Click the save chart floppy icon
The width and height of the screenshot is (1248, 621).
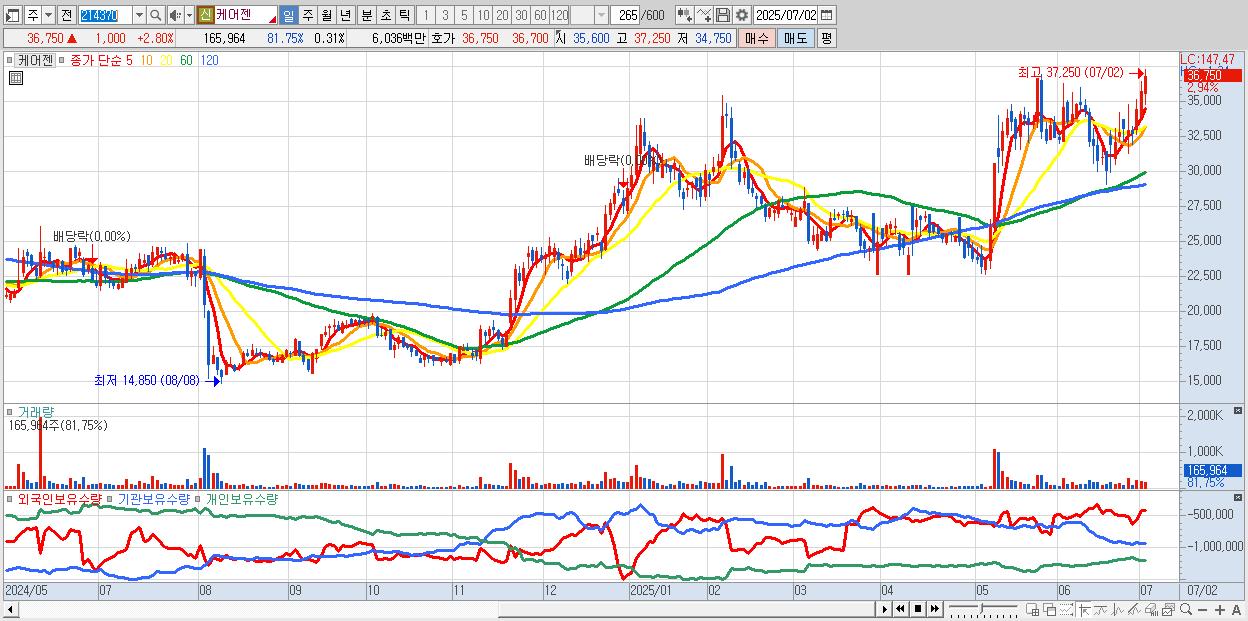(x=722, y=15)
